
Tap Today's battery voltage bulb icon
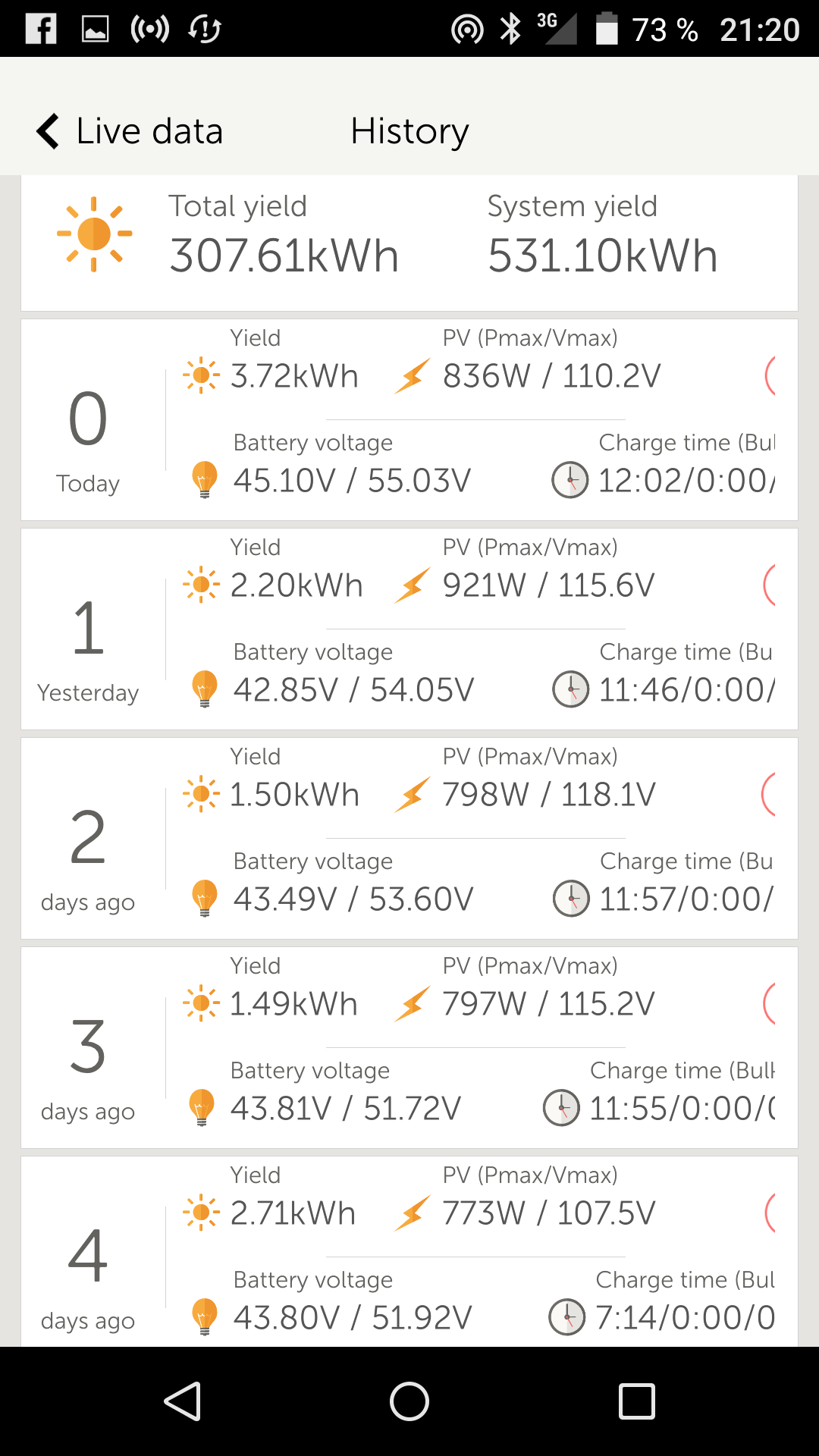(204, 479)
